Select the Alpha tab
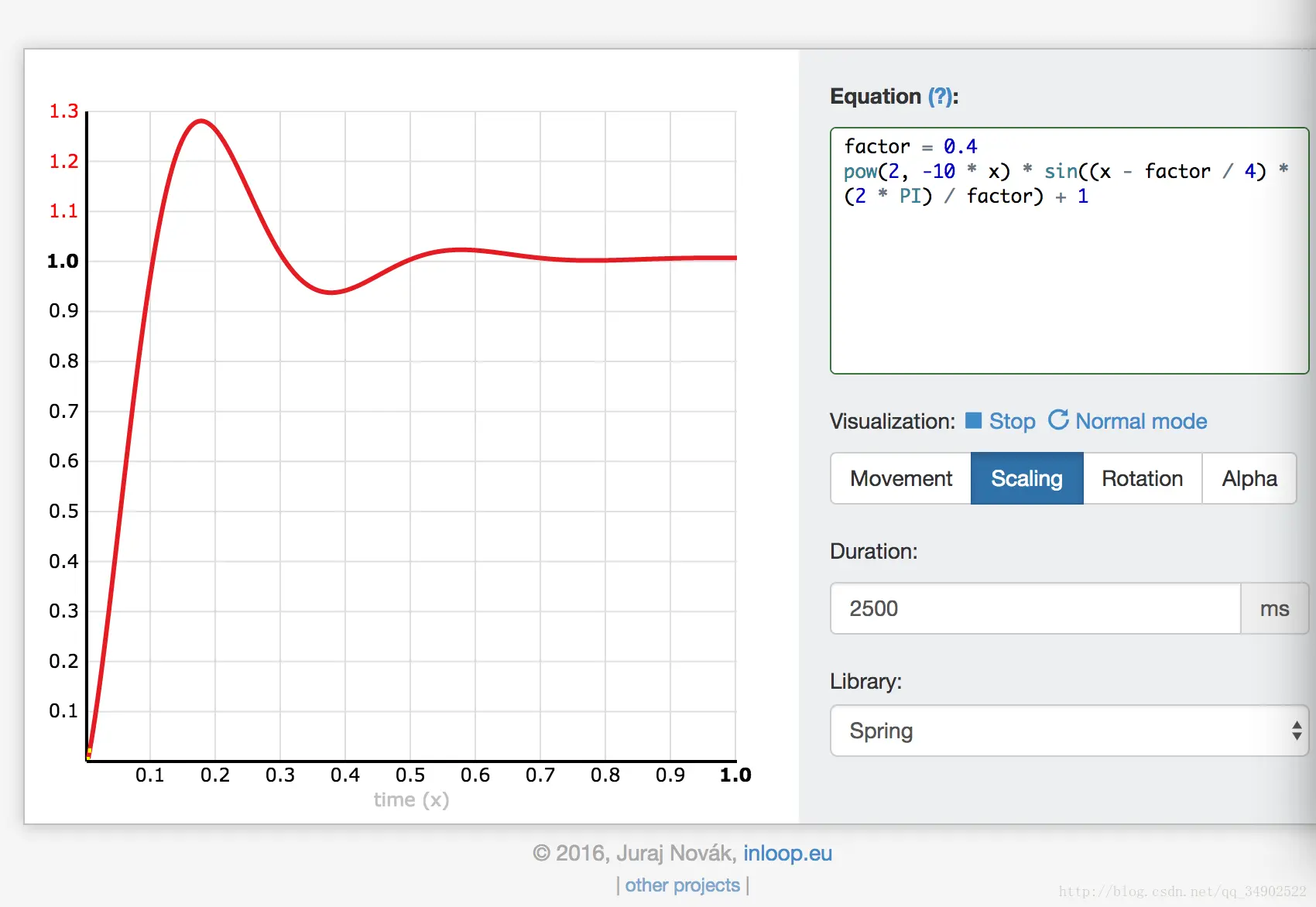This screenshot has width=1316, height=907. [x=1249, y=478]
